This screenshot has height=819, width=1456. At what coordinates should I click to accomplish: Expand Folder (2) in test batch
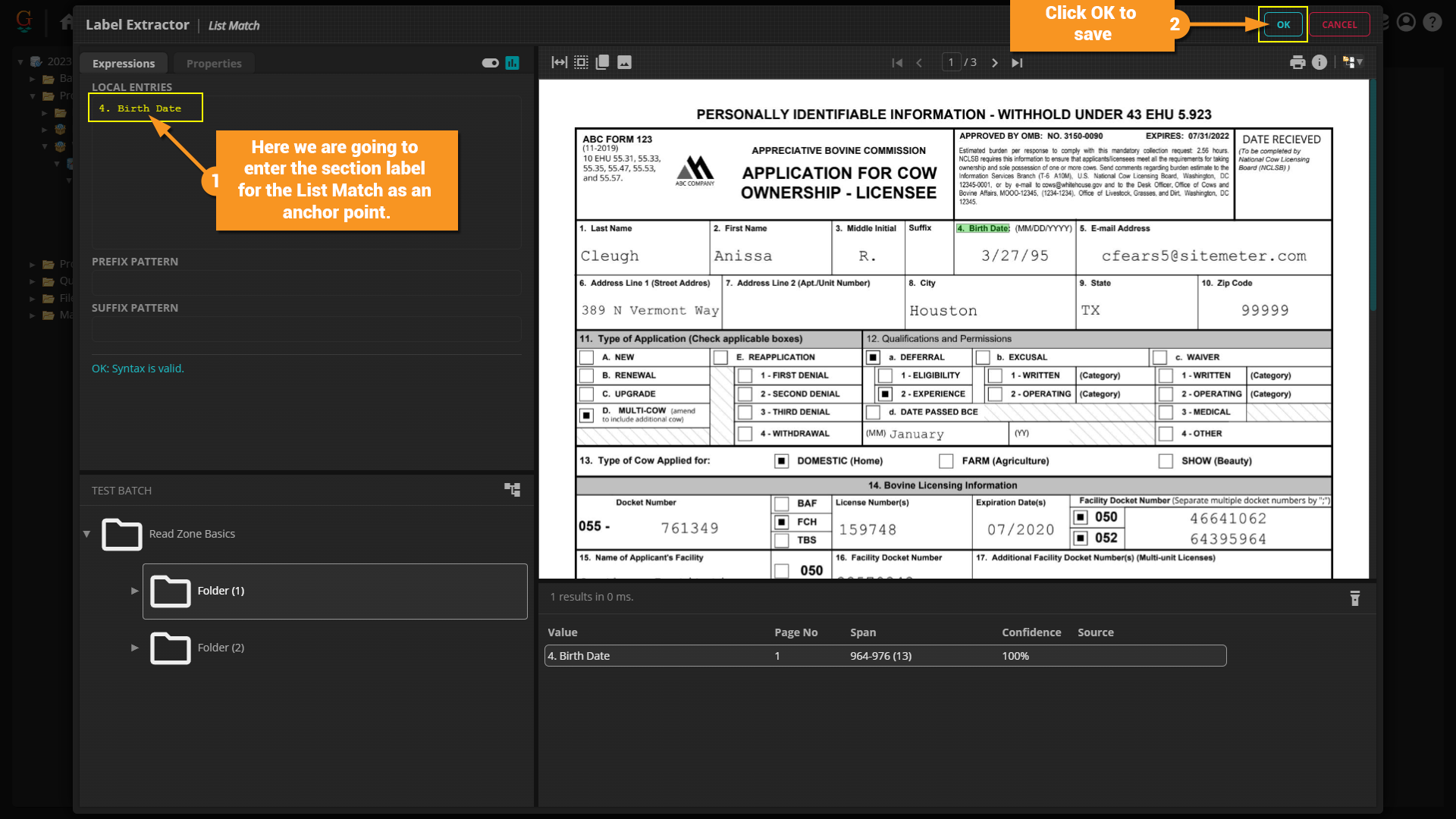click(134, 648)
